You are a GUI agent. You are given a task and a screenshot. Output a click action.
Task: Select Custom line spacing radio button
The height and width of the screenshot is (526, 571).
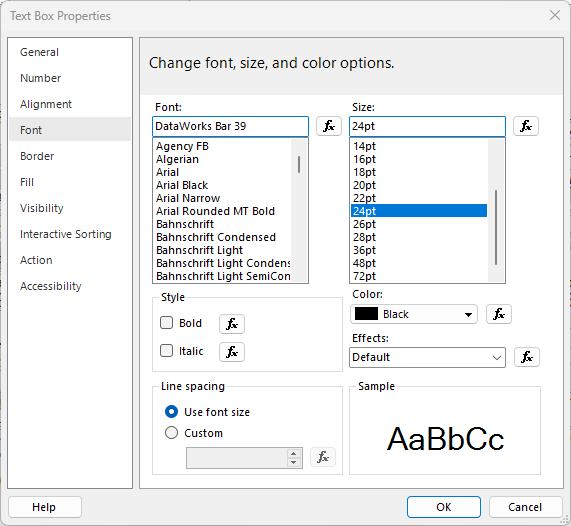point(171,433)
